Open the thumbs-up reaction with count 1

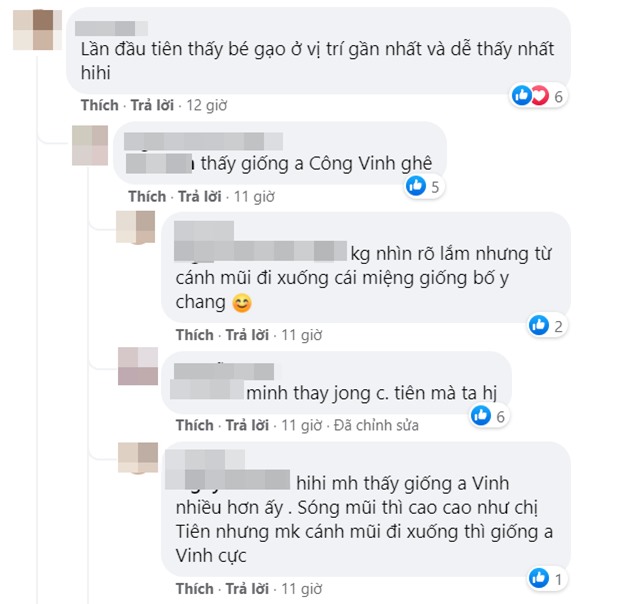547,579
